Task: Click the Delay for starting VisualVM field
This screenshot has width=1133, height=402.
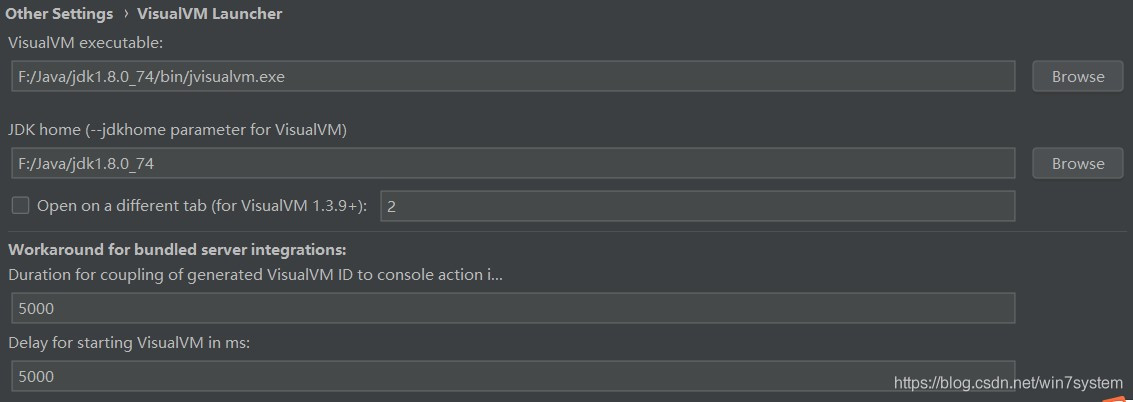Action: pos(512,376)
